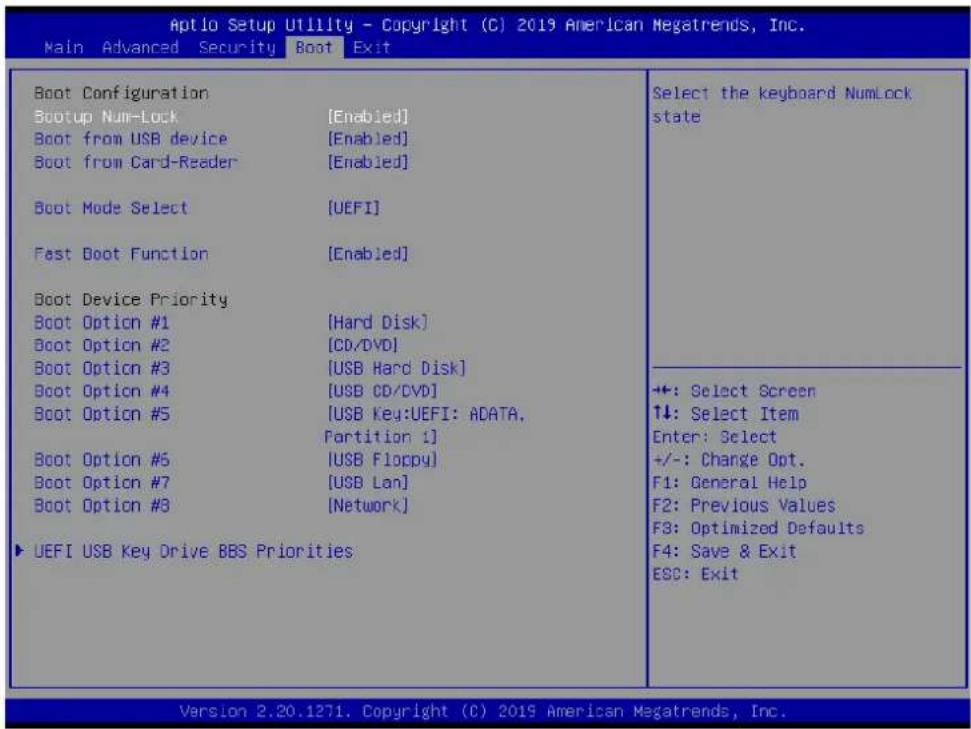Click the F3: Optimized Defaults hint
Screen dimensions: 971x729
coord(758,528)
